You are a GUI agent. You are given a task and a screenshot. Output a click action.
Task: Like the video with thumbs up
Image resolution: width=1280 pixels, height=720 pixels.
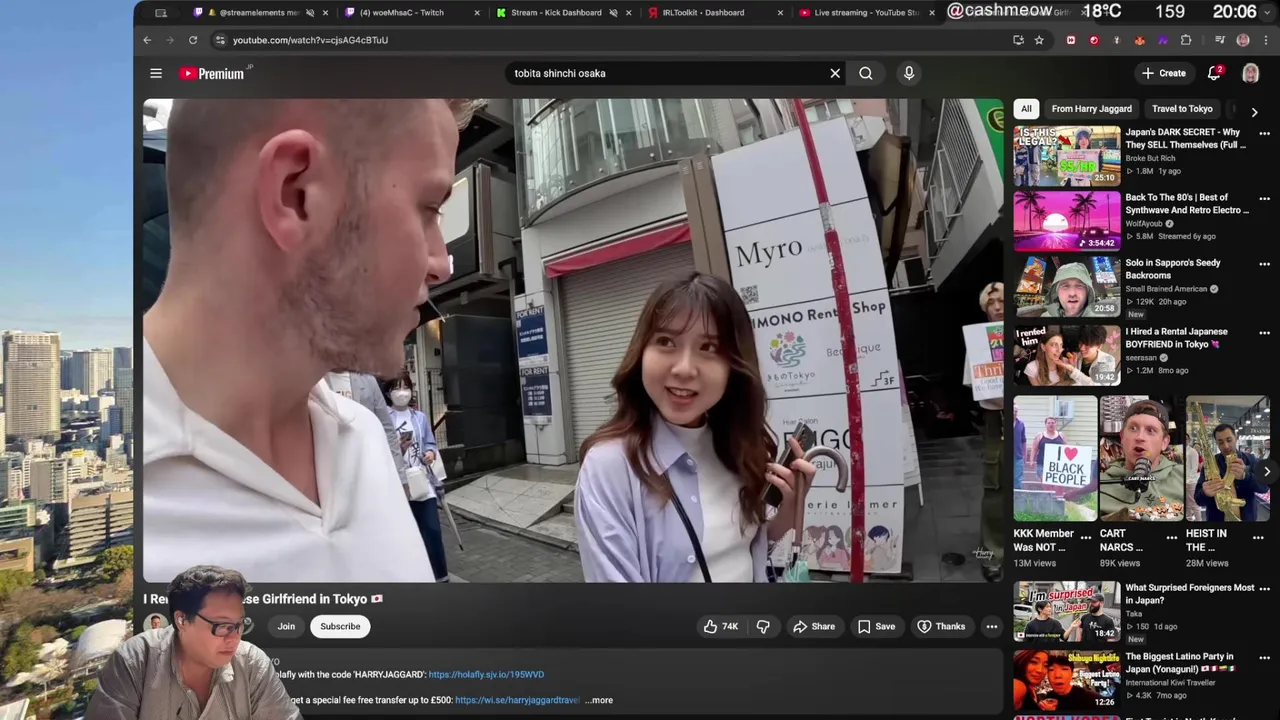coord(721,626)
